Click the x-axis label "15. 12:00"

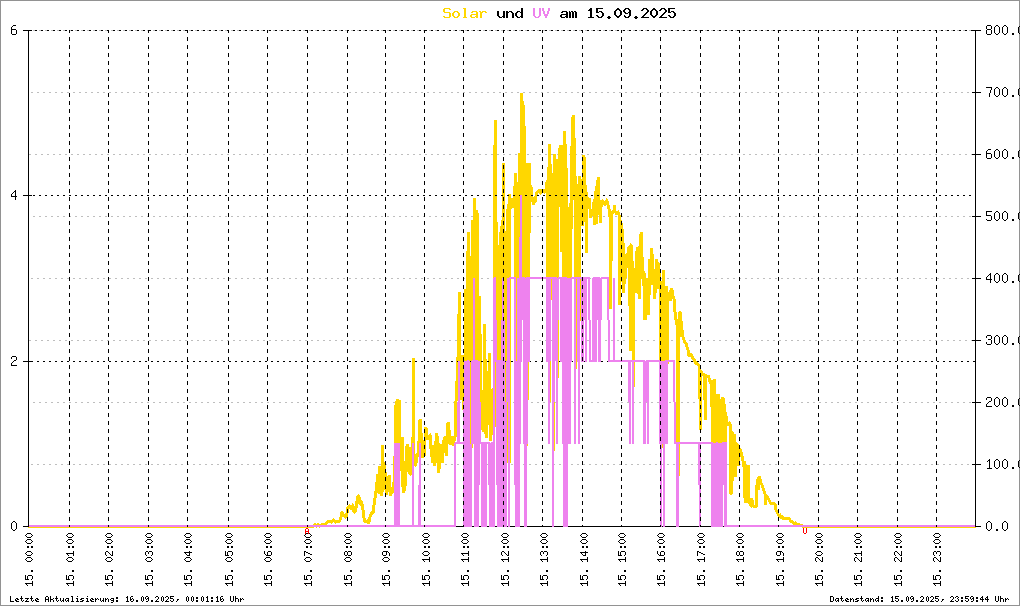point(504,560)
